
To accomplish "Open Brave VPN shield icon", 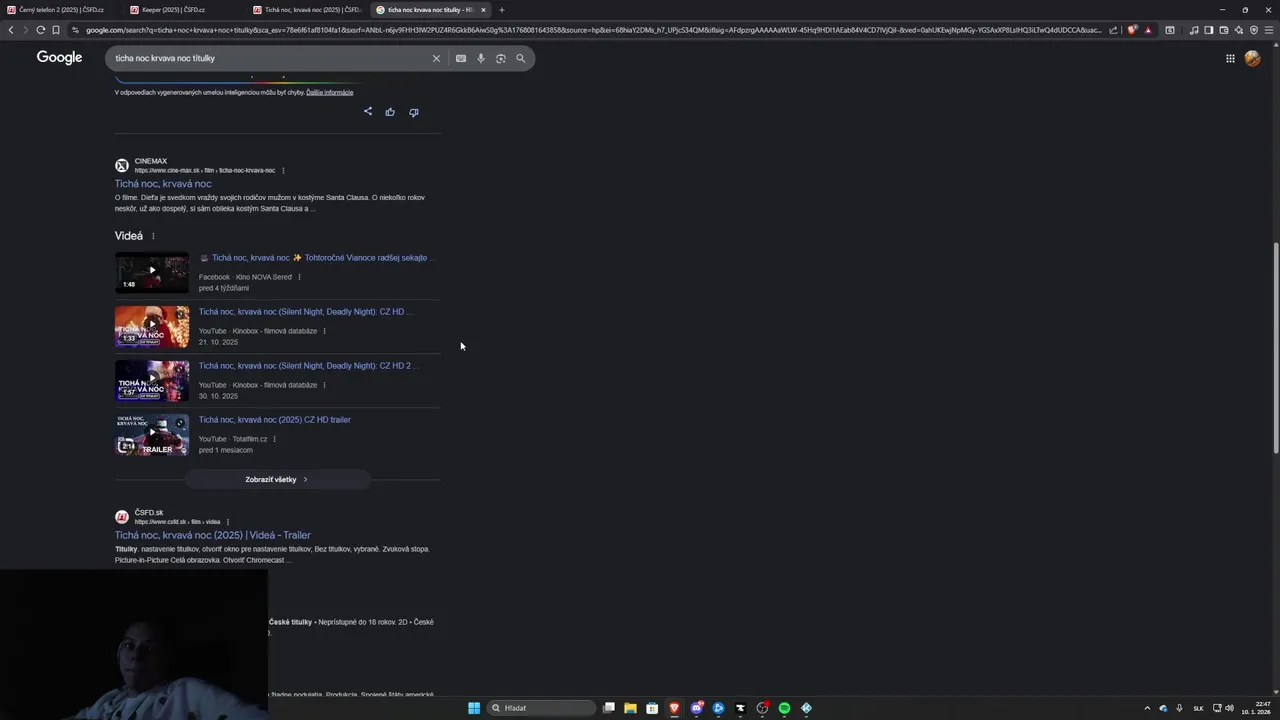I will 1254,30.
